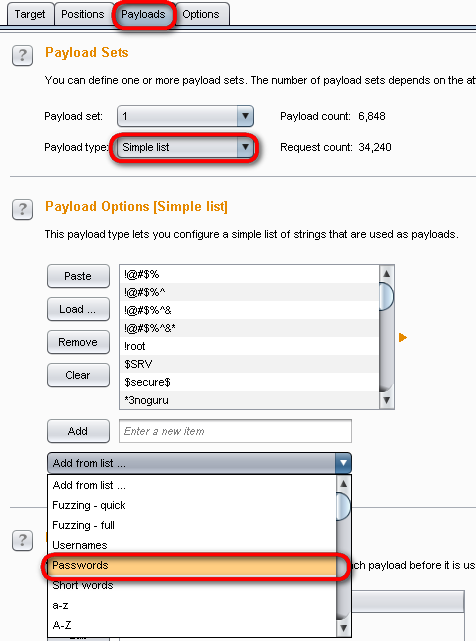Click orange arrow beside payload list
The height and width of the screenshot is (641, 476).
point(403,337)
